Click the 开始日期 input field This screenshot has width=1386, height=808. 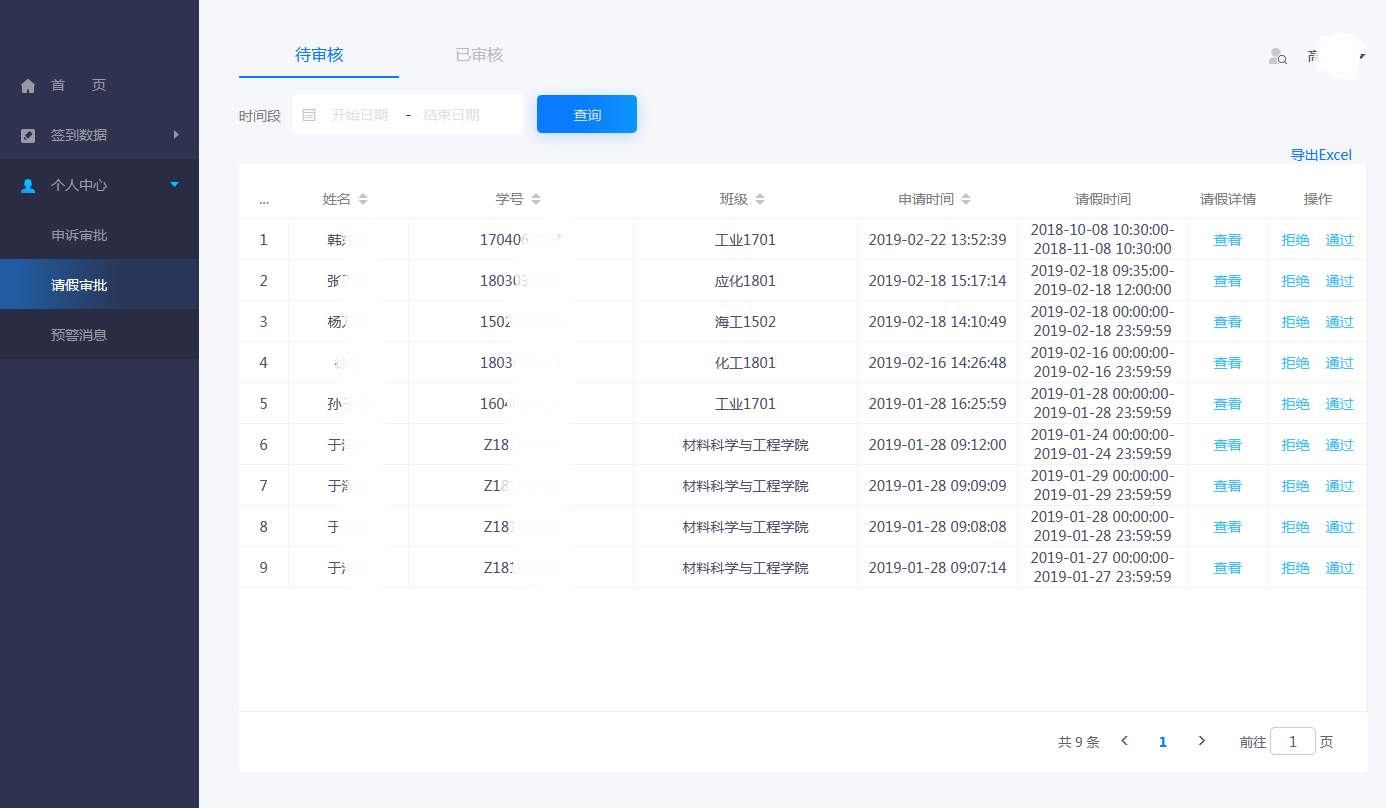[360, 115]
